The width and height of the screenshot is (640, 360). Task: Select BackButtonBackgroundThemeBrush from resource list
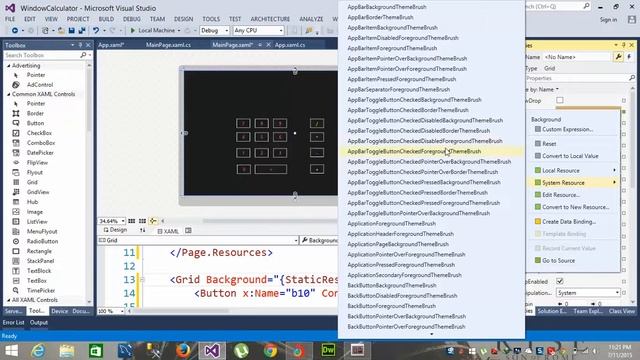[392, 285]
